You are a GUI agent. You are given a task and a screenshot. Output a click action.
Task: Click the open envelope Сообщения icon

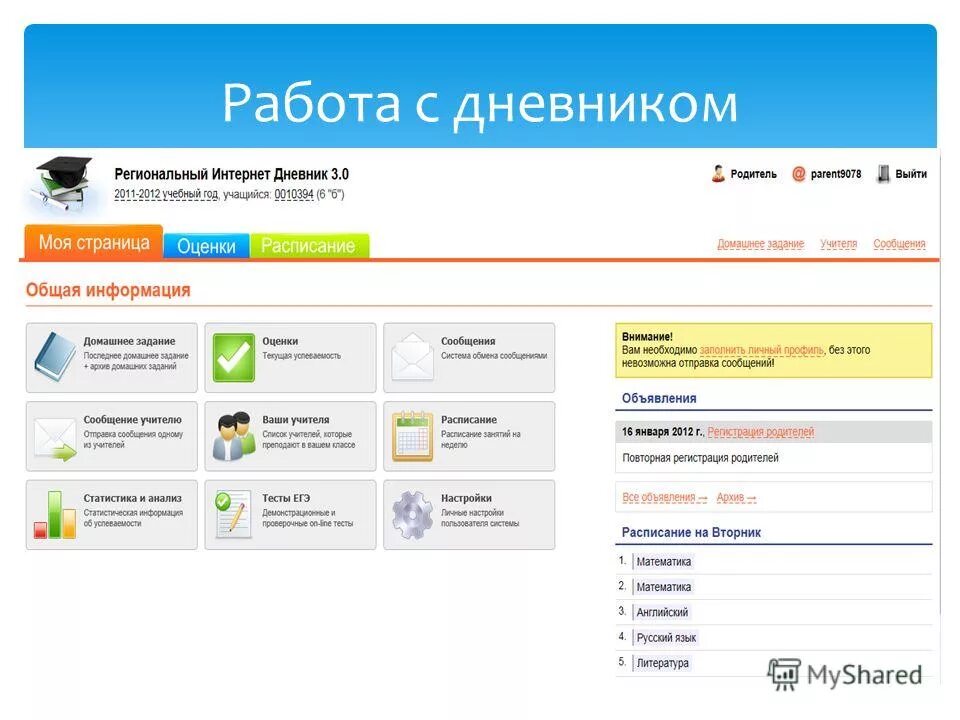(412, 358)
